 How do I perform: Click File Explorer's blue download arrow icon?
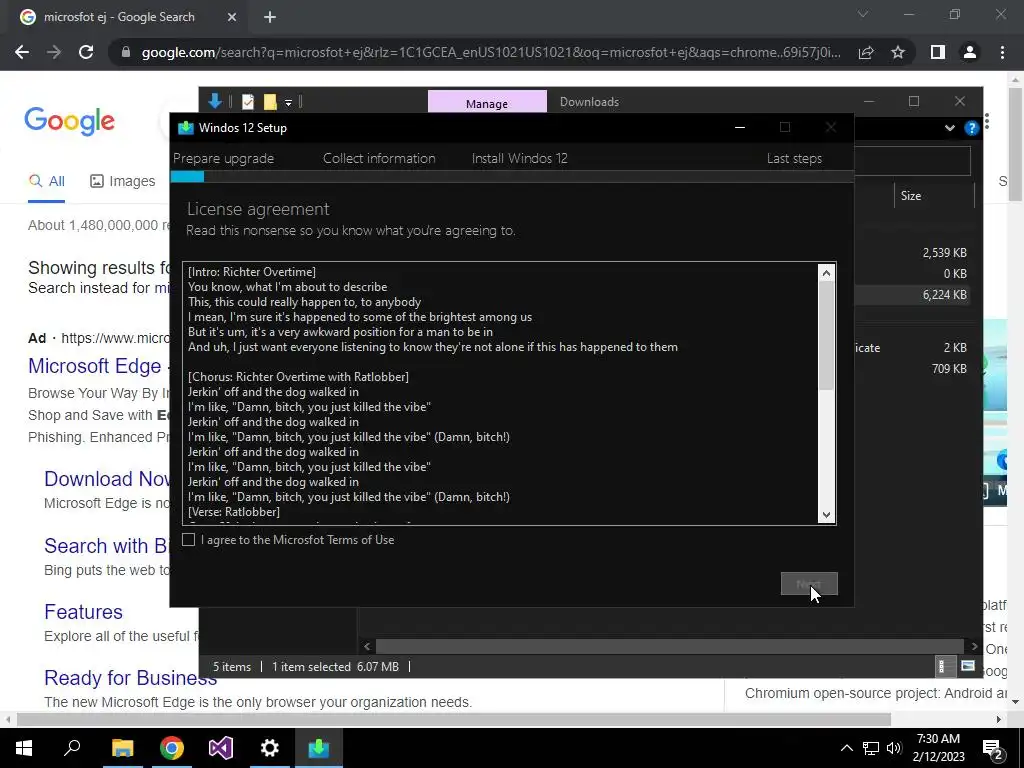[x=215, y=101]
